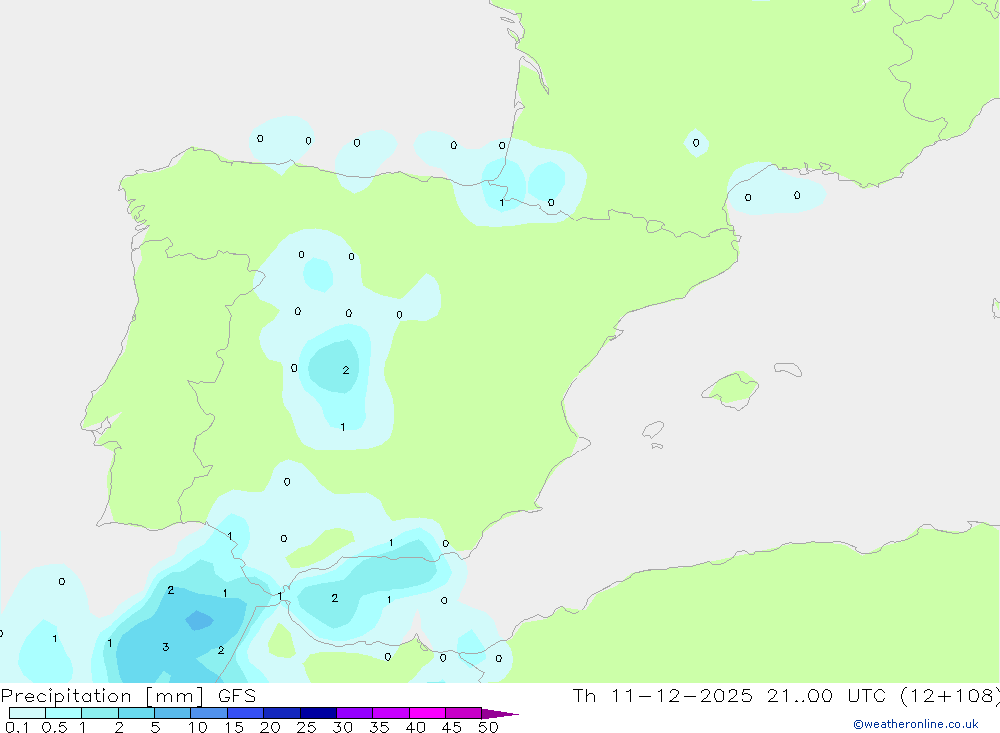The image size is (1000, 733).
Task: Click the legend label '20'
Action: pyautogui.click(x=270, y=727)
